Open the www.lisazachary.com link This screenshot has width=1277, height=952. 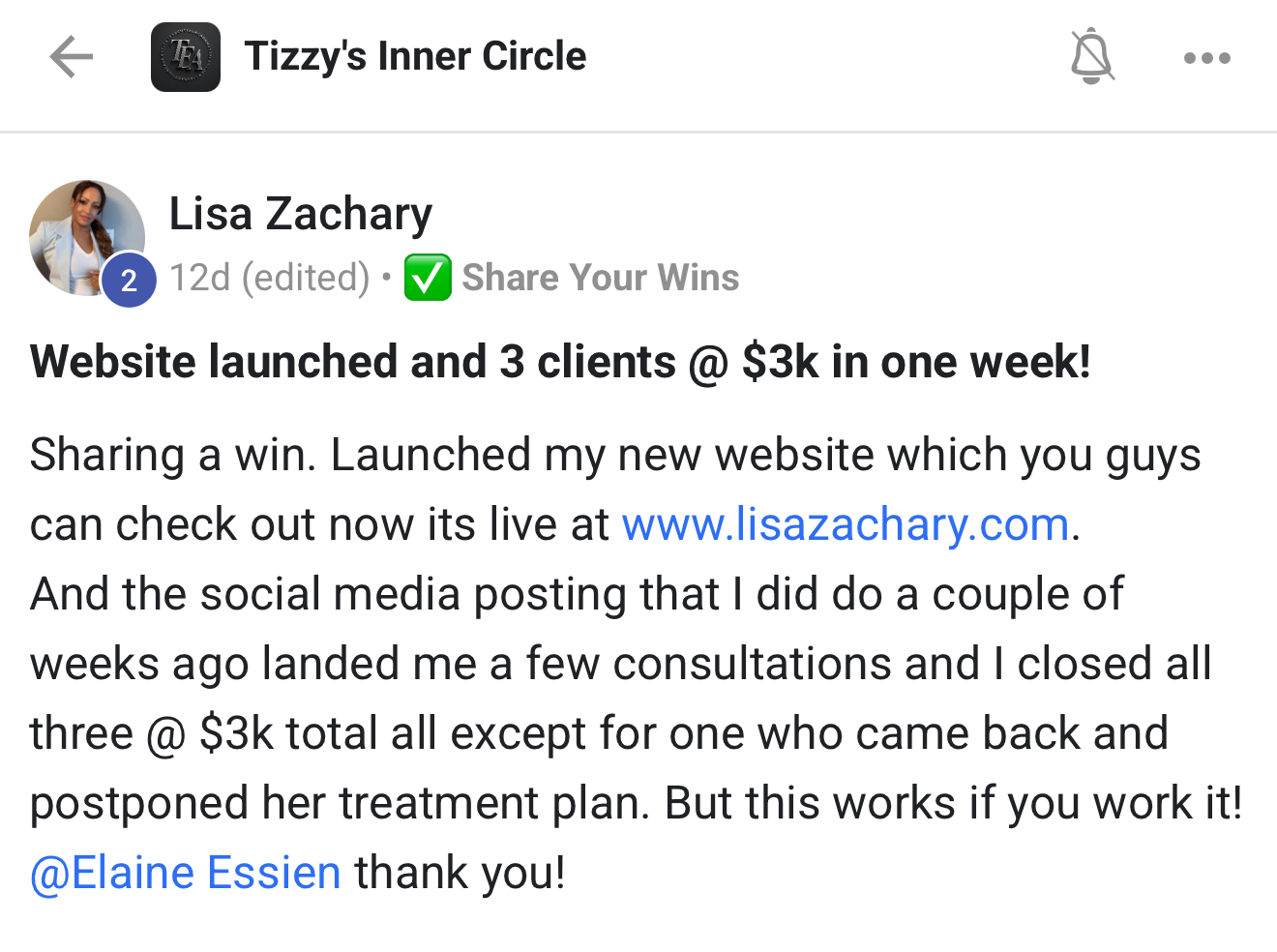(x=845, y=524)
